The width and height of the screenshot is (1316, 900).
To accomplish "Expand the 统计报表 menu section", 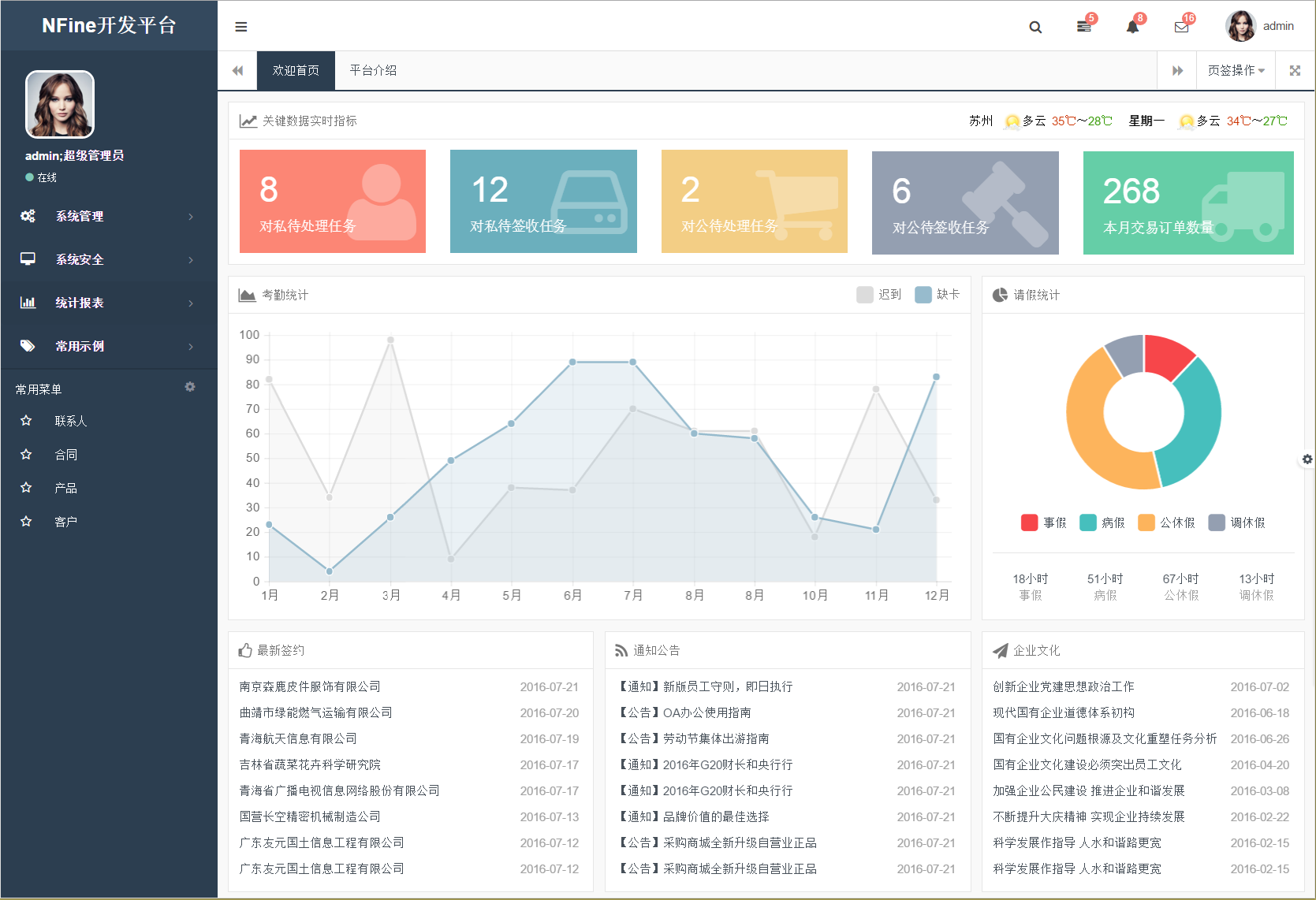I will click(80, 303).
